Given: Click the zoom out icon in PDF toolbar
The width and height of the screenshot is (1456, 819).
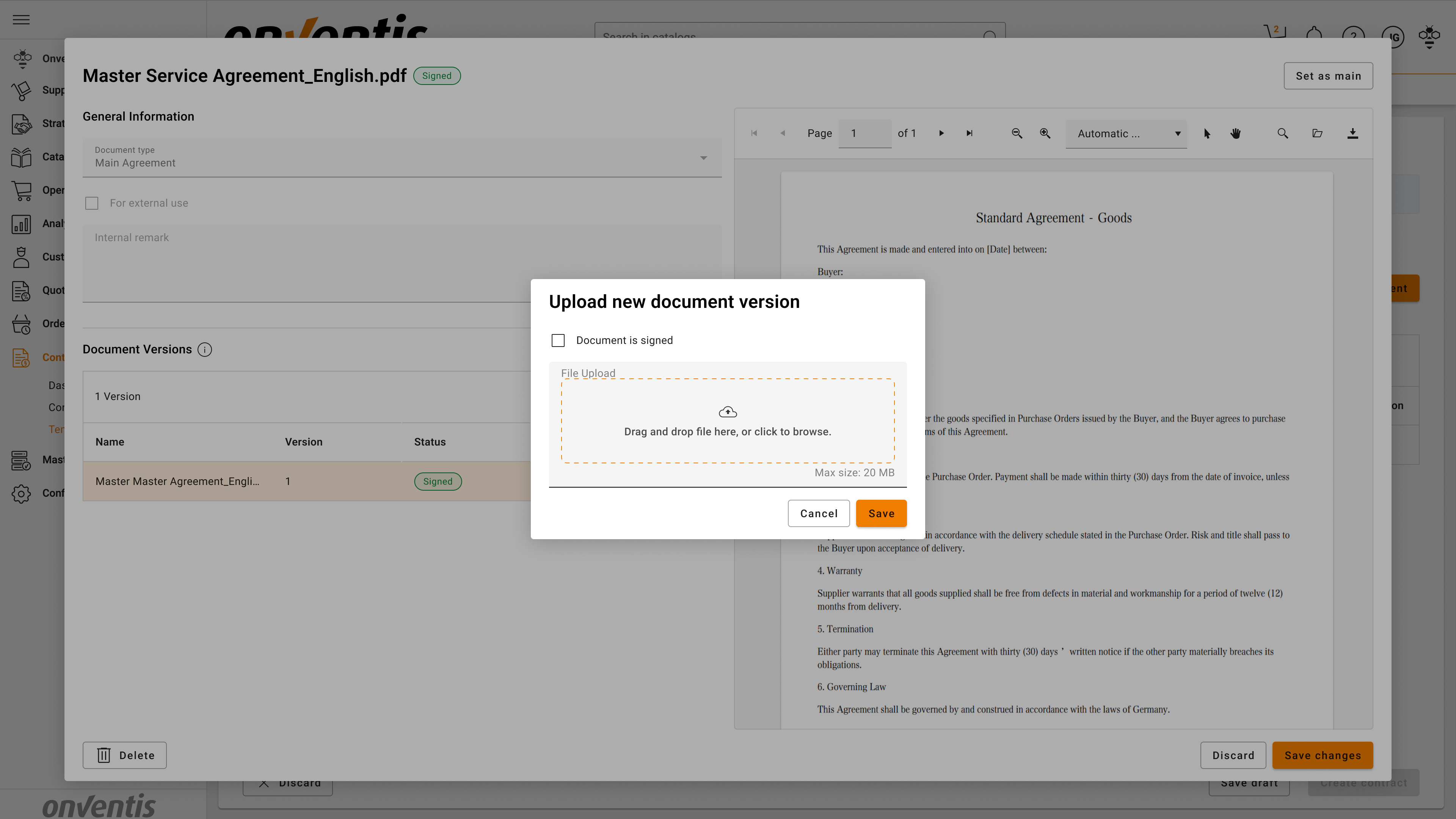Looking at the screenshot, I should [x=1016, y=133].
